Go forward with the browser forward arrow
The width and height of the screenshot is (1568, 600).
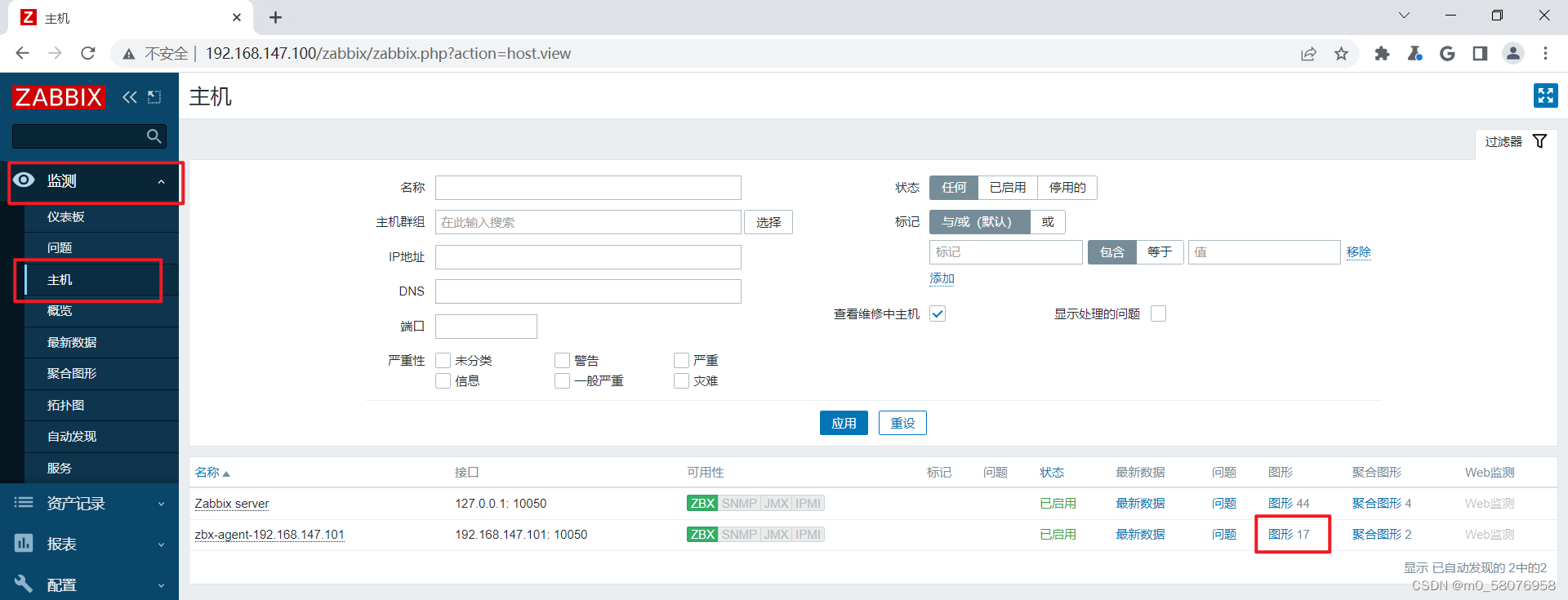point(55,53)
